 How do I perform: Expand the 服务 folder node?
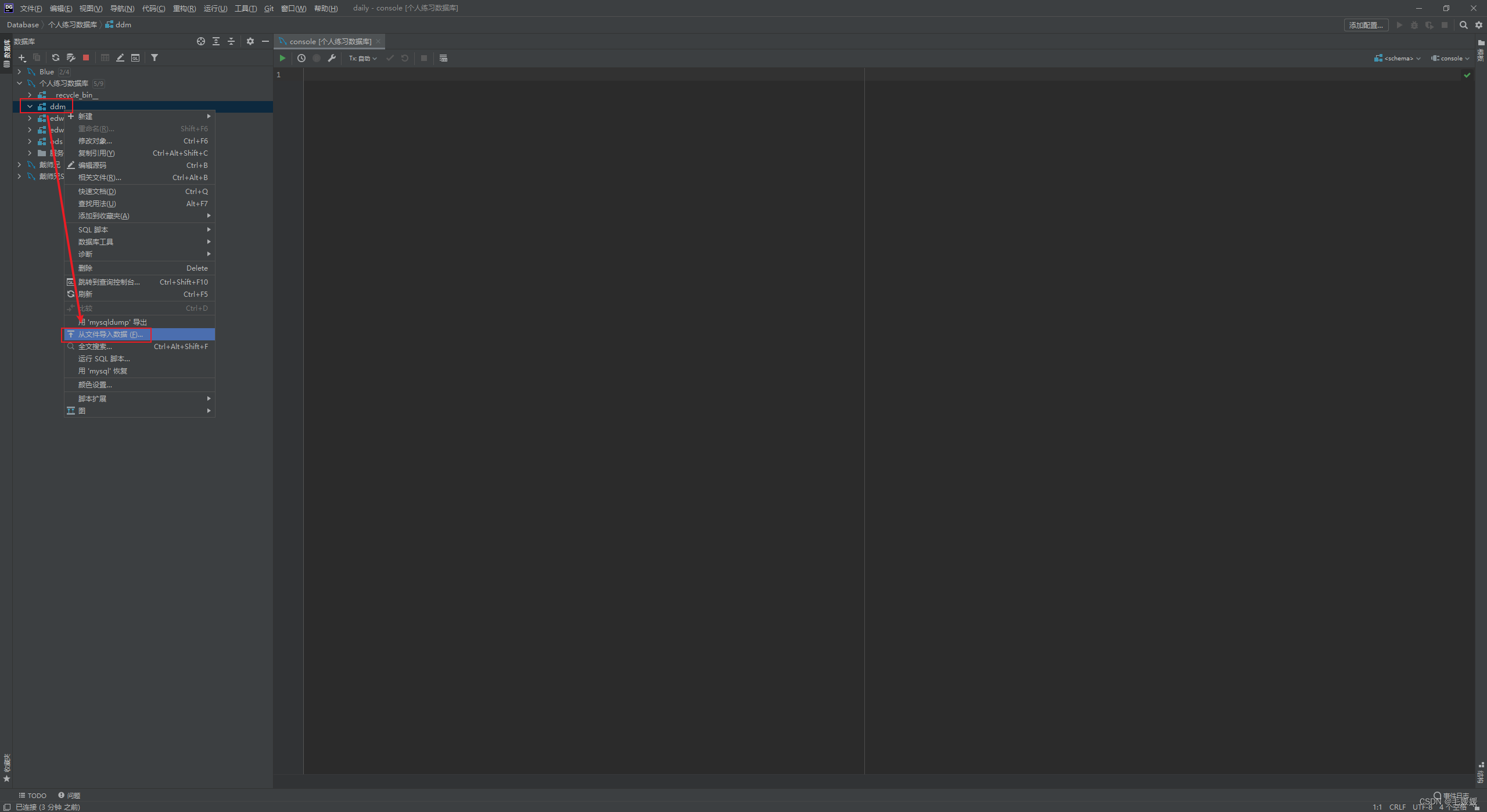30,153
